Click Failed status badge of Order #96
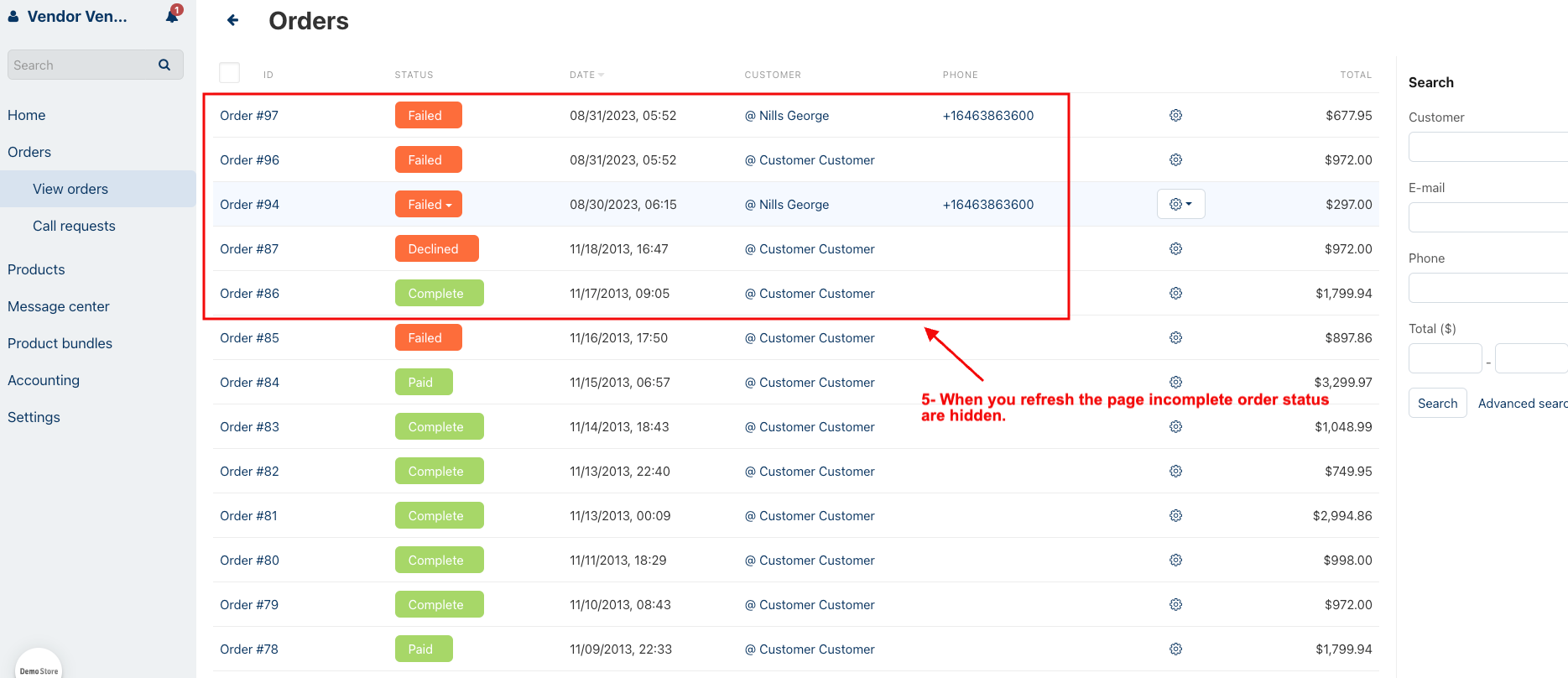 click(429, 159)
